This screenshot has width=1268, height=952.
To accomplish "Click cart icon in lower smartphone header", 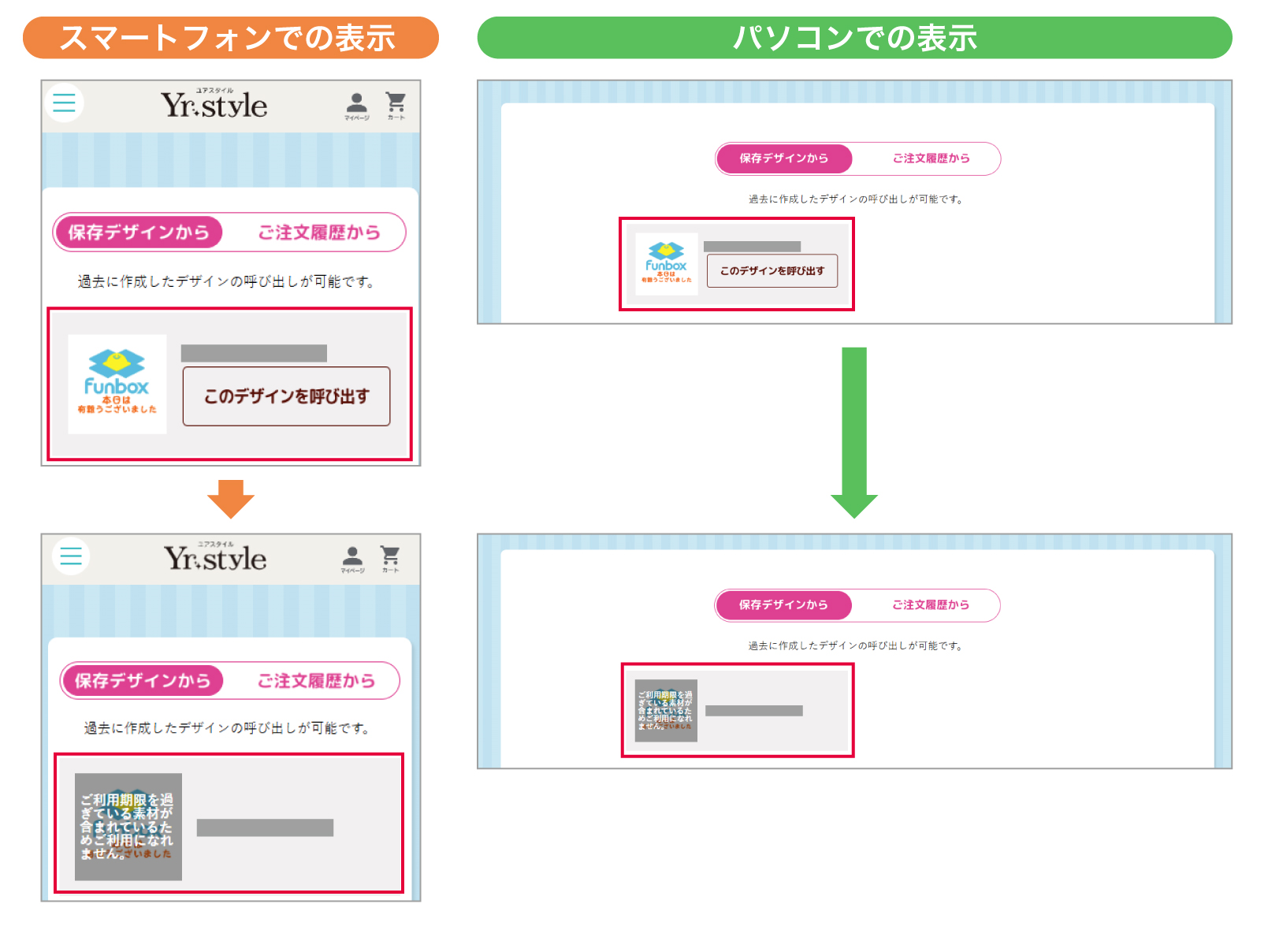I will pos(390,558).
